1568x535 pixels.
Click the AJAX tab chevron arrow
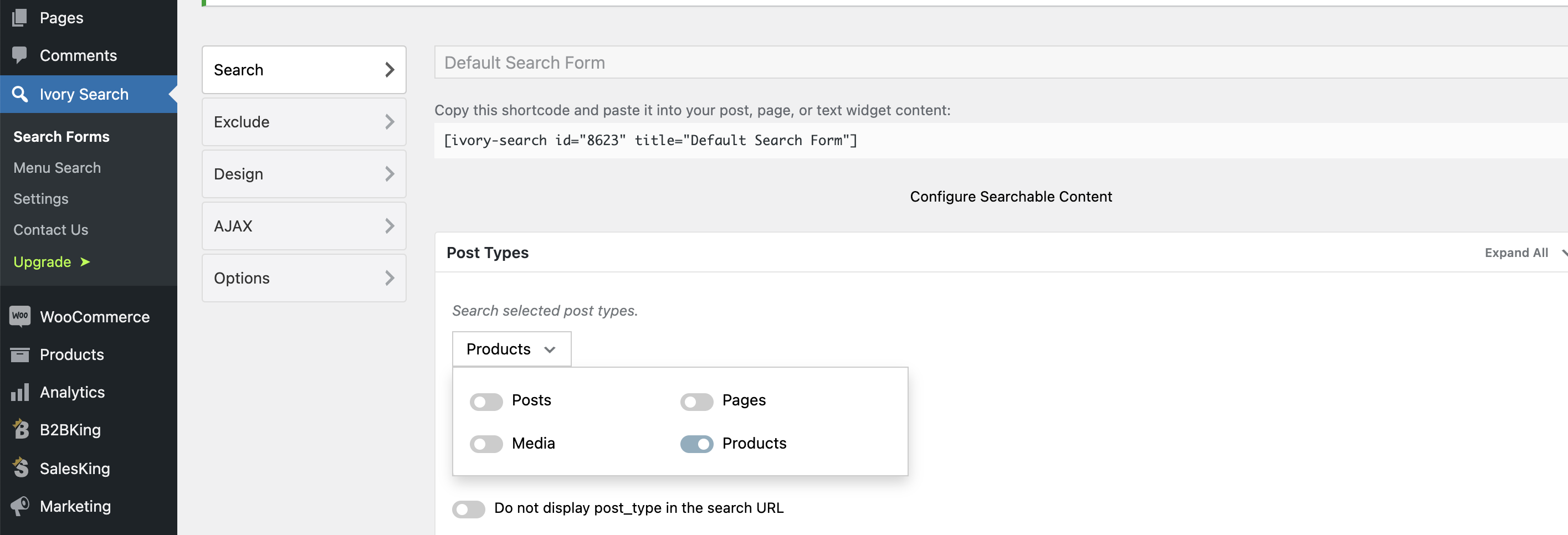click(390, 226)
